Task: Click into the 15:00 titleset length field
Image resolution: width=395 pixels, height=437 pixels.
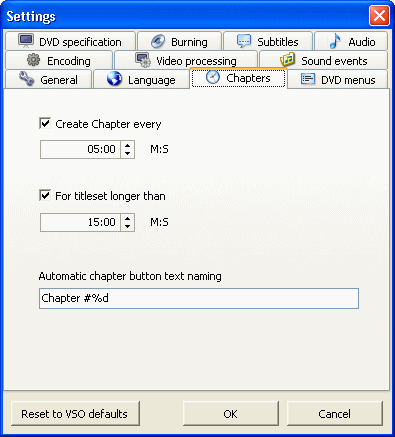Action: click(x=80, y=222)
